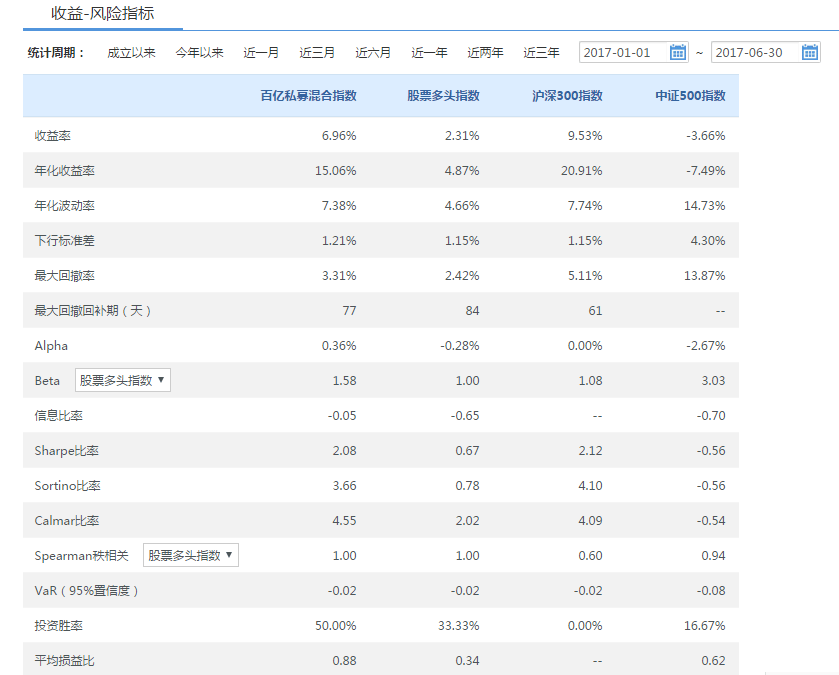Click the 最大回撤回补期（天）row label
The width and height of the screenshot is (839, 675).
pyautogui.click(x=93, y=311)
